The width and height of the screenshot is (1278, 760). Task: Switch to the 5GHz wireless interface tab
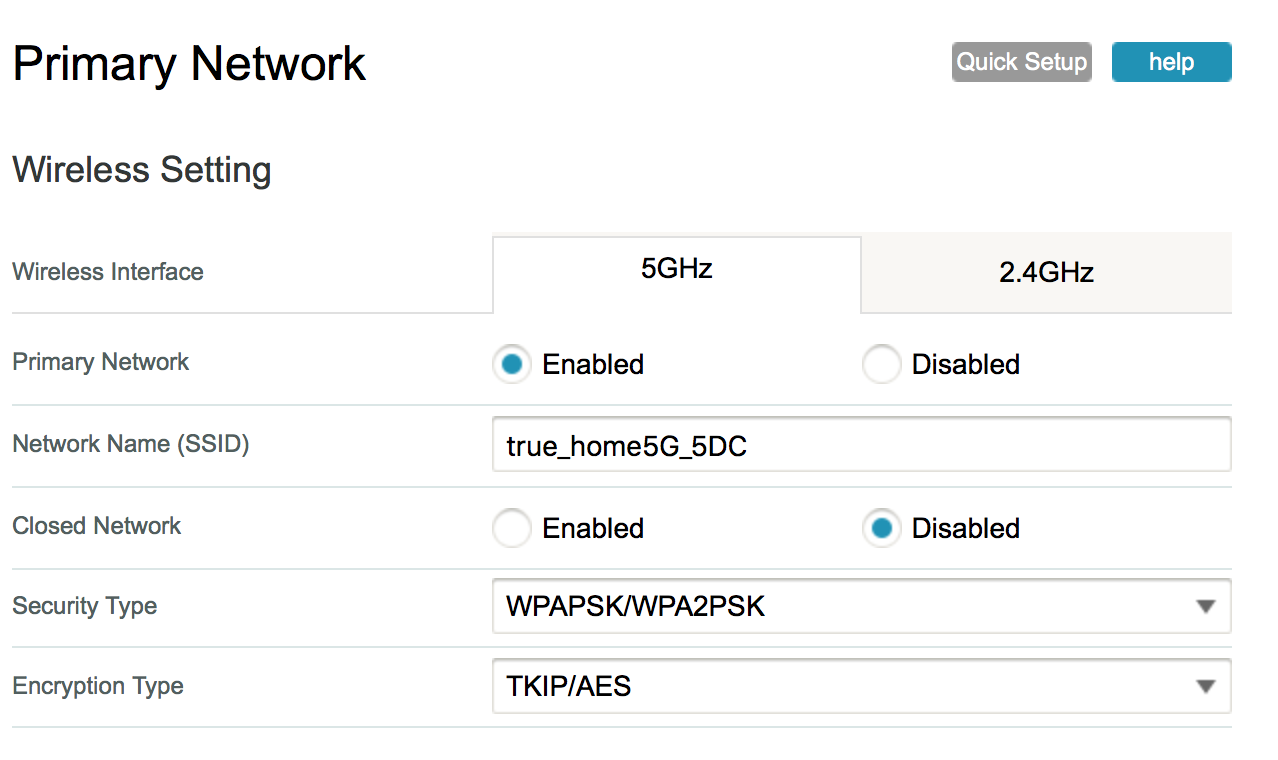click(x=676, y=270)
